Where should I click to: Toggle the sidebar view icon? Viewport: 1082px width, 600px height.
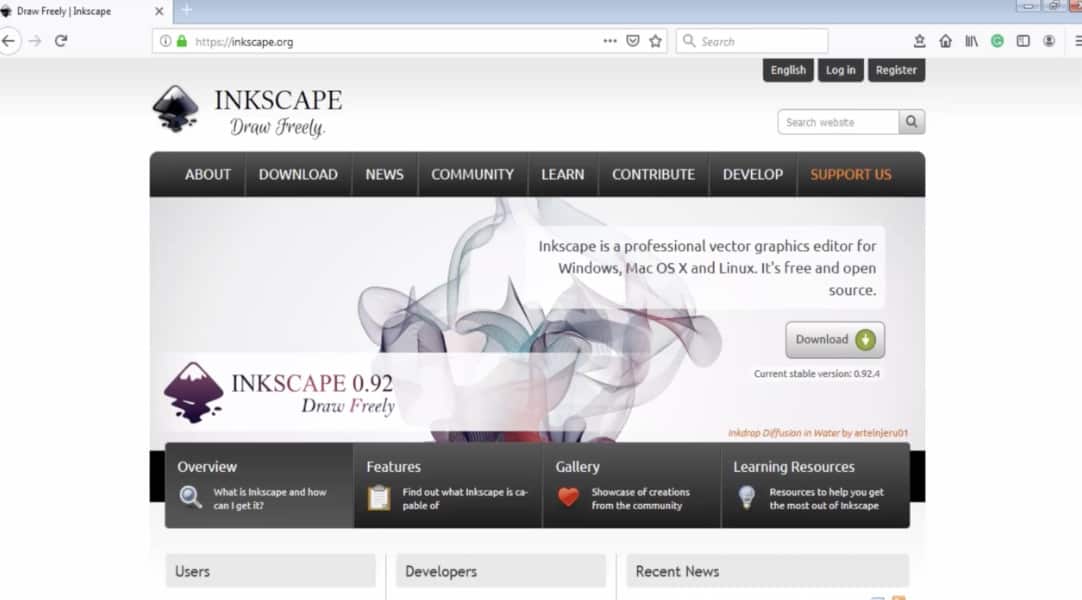(1023, 41)
